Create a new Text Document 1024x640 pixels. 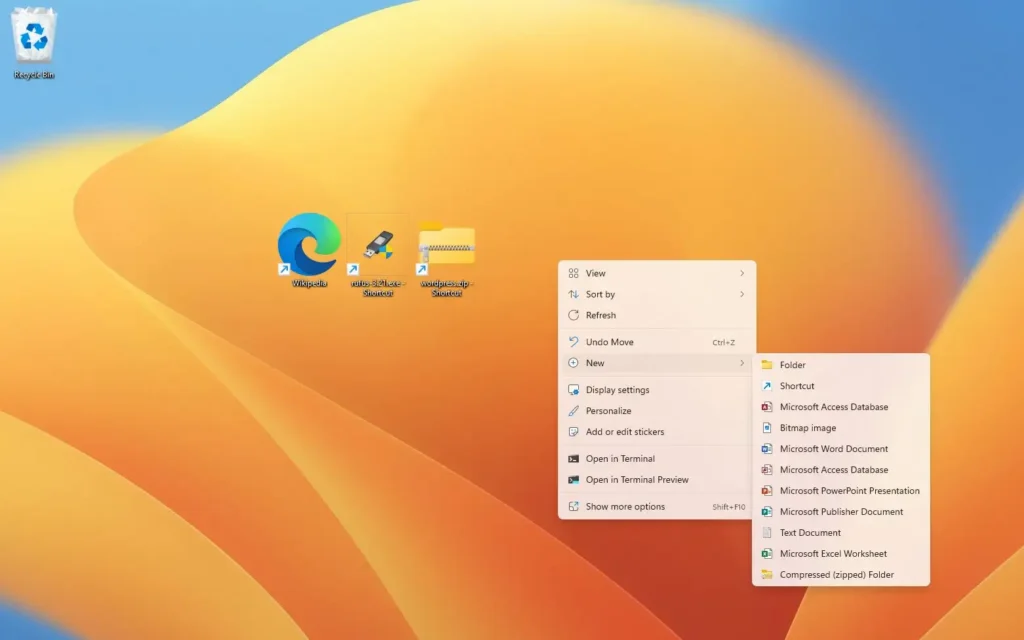tap(810, 533)
